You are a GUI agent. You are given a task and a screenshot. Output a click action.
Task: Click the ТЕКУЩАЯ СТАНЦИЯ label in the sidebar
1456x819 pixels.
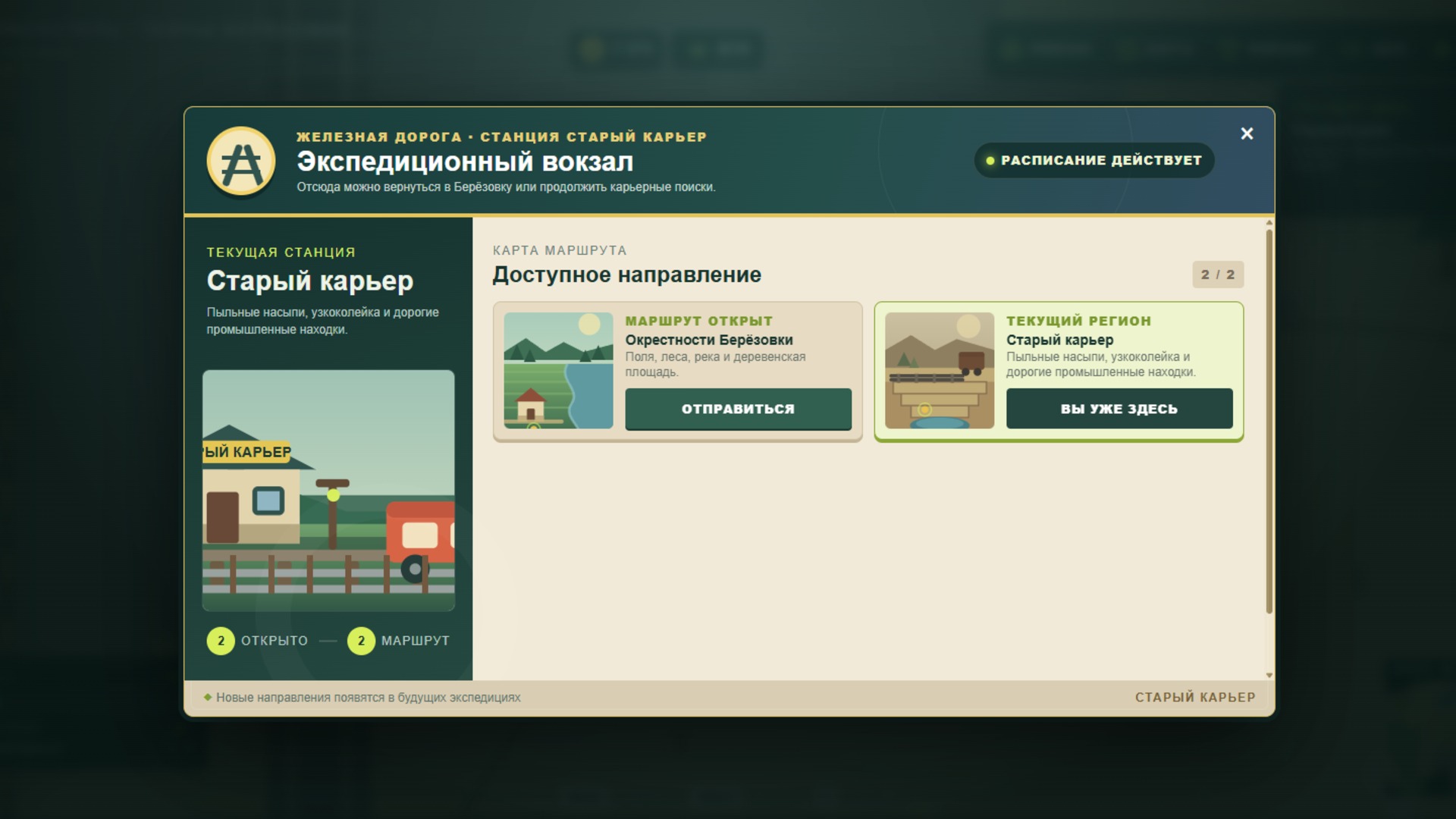click(x=281, y=253)
